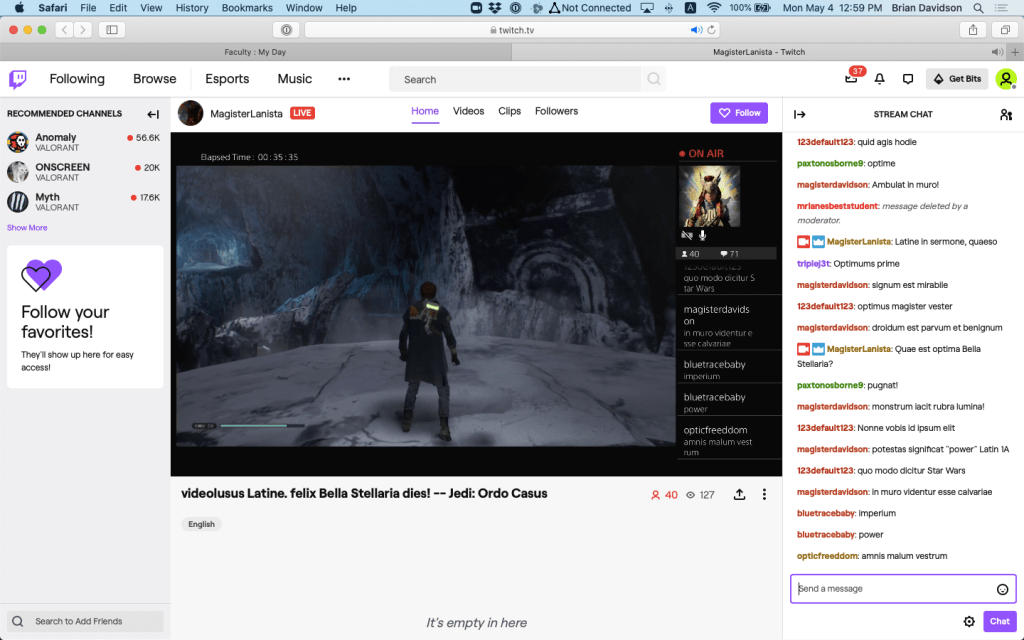The height and width of the screenshot is (640, 1024).
Task: Open chat settings gear icon
Action: [x=969, y=621]
